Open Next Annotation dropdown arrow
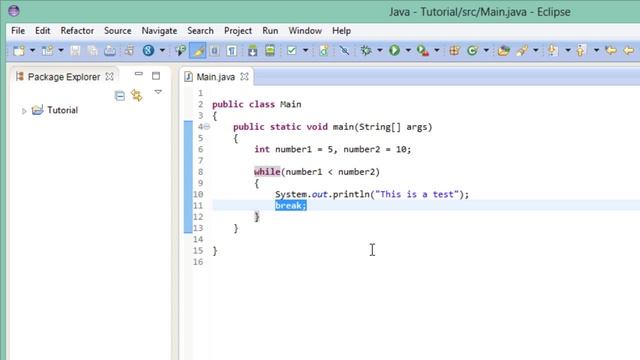 [567, 51]
